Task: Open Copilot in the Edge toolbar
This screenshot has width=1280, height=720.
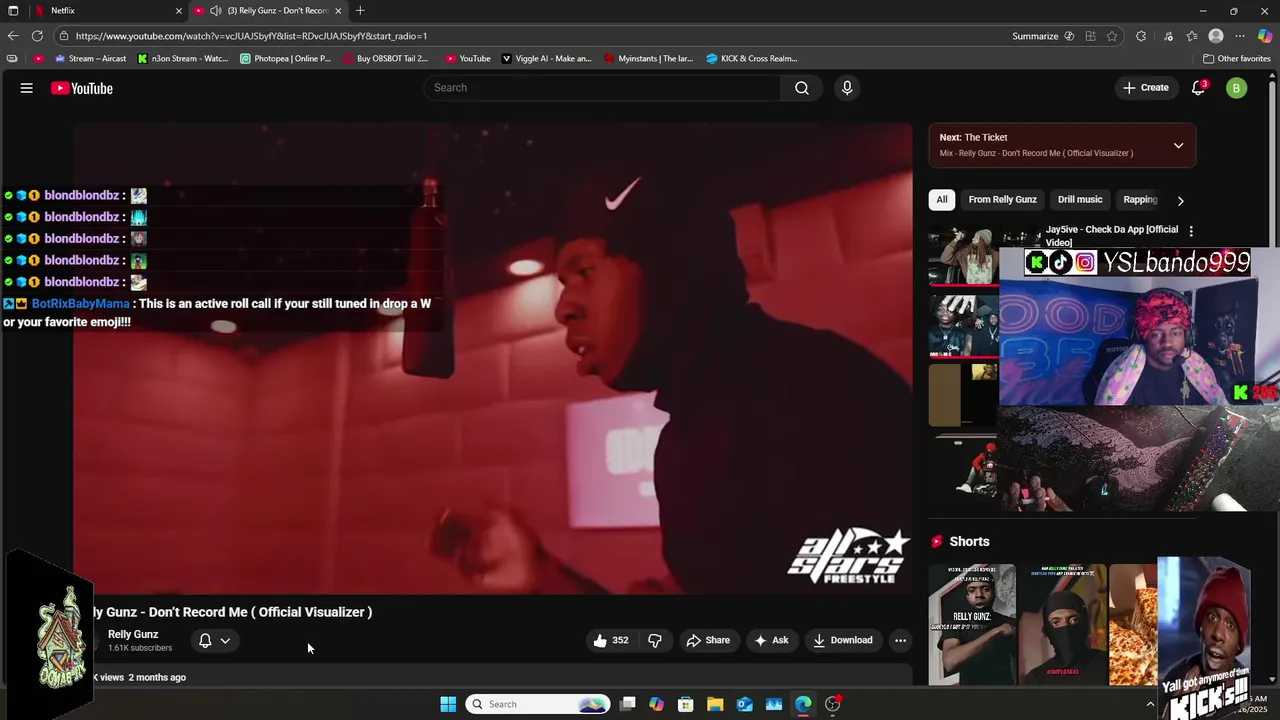Action: point(1265,36)
